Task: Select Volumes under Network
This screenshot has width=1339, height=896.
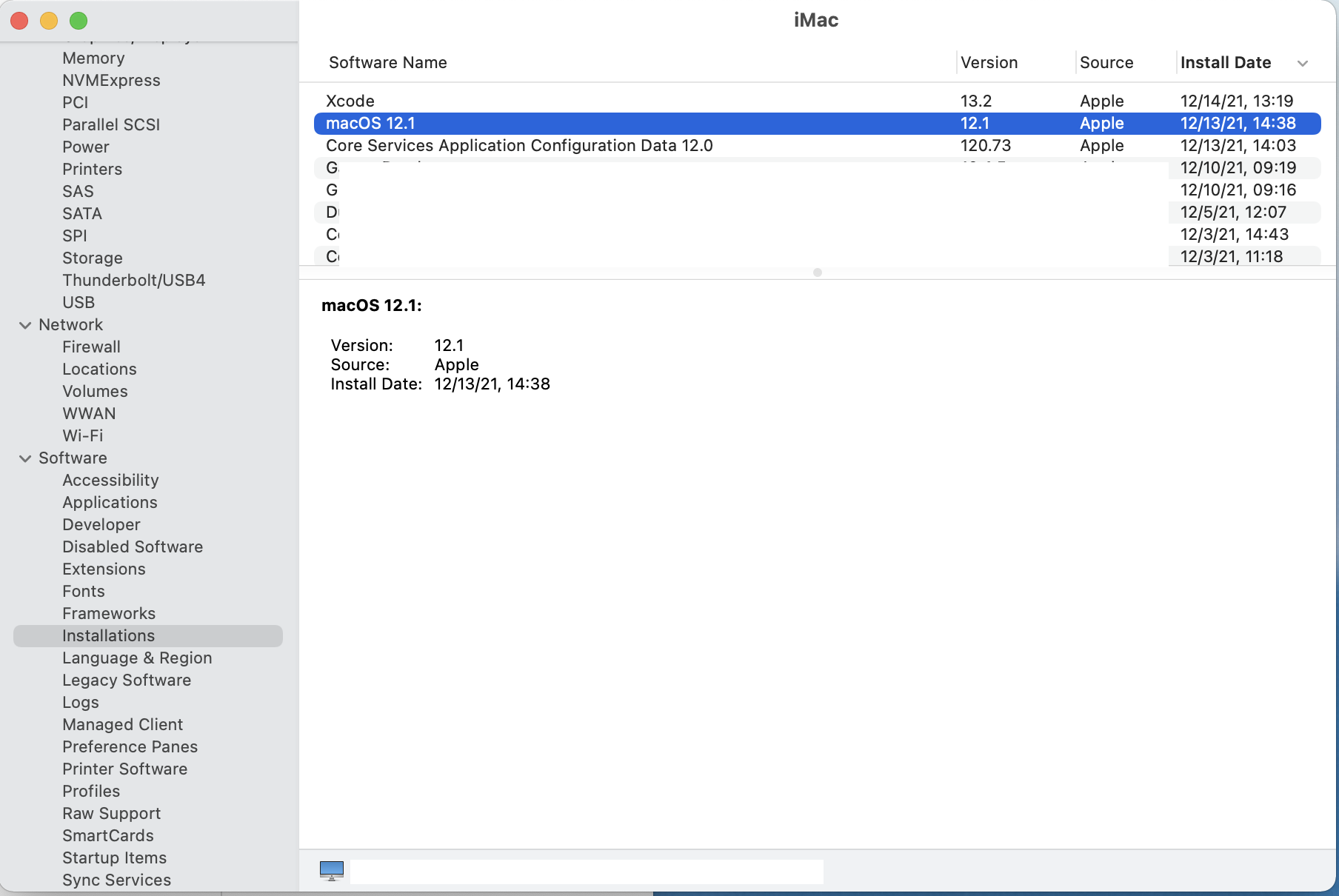Action: coord(95,392)
